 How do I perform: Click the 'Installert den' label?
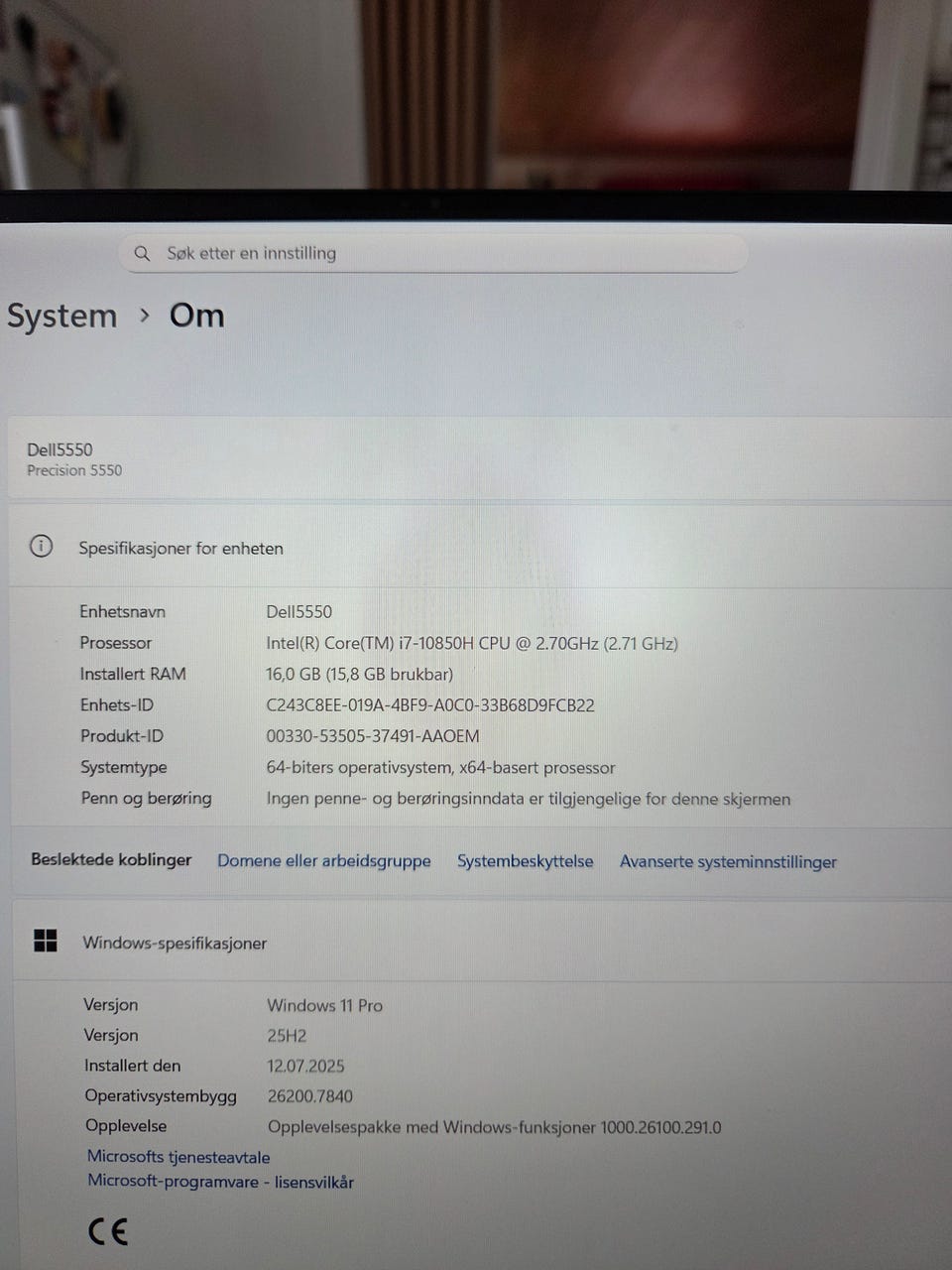132,1066
